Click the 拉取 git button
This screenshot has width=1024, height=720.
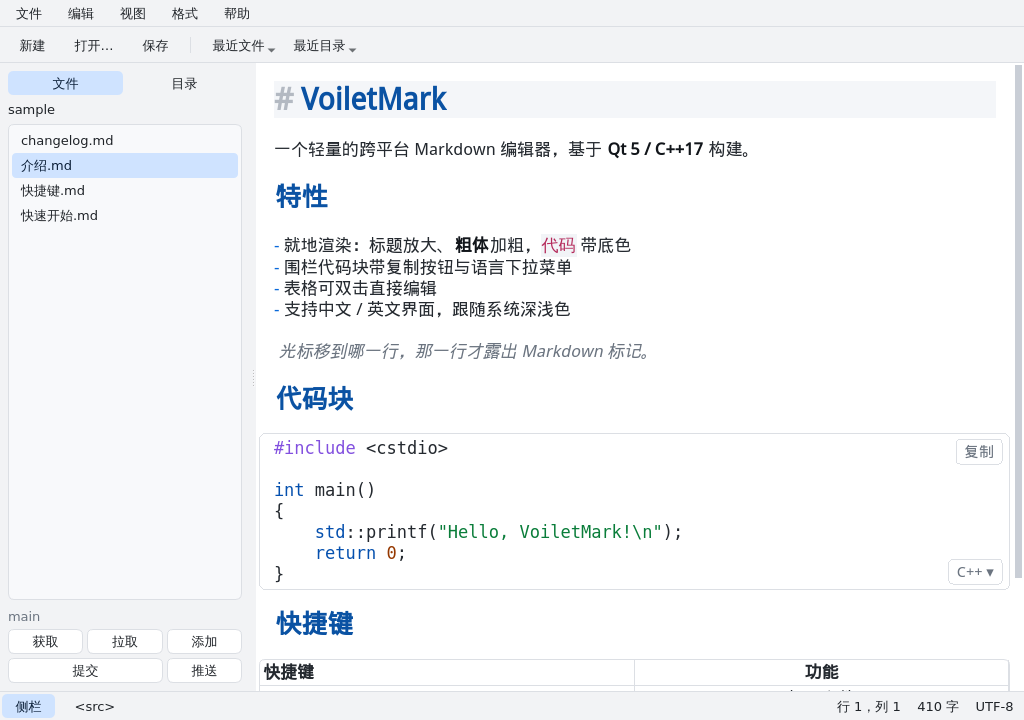(125, 642)
